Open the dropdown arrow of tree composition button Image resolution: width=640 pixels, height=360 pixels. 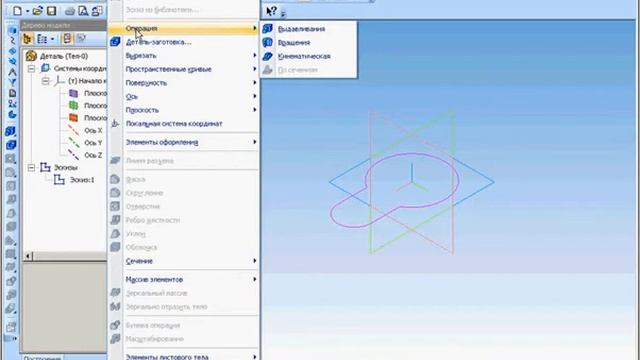pos(52,39)
